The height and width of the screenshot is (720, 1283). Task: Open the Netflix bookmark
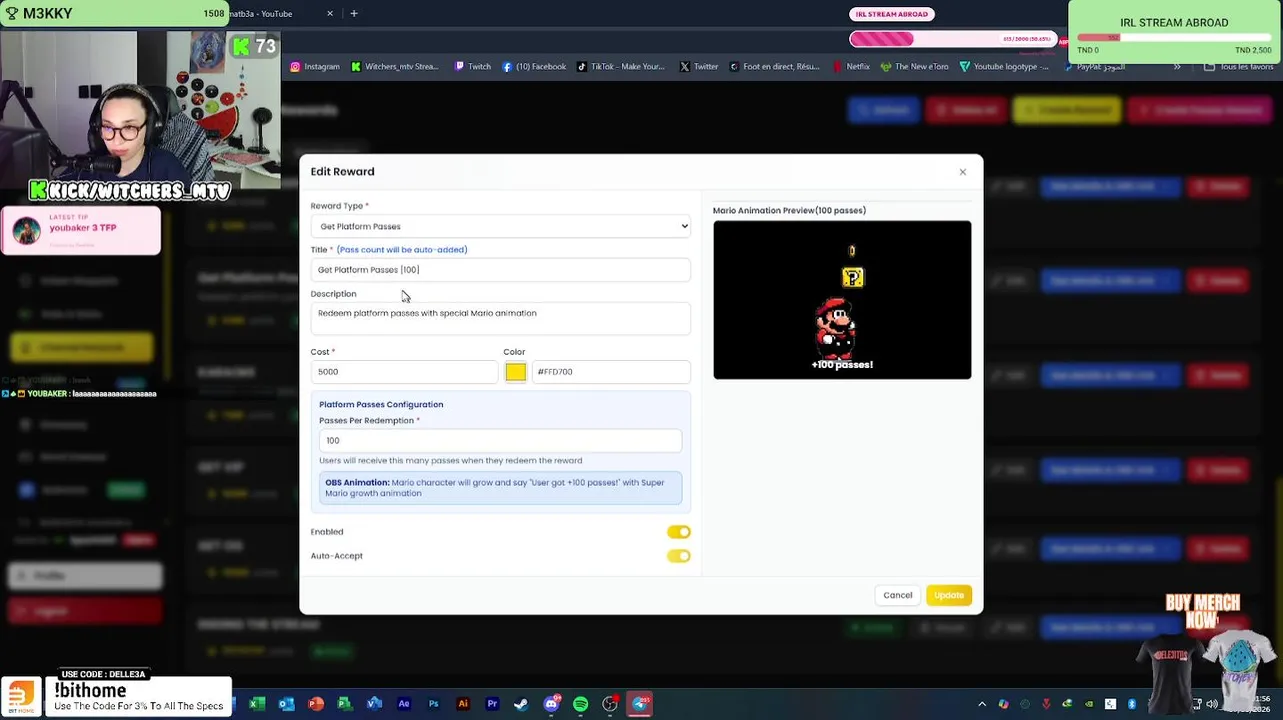pyautogui.click(x=852, y=67)
